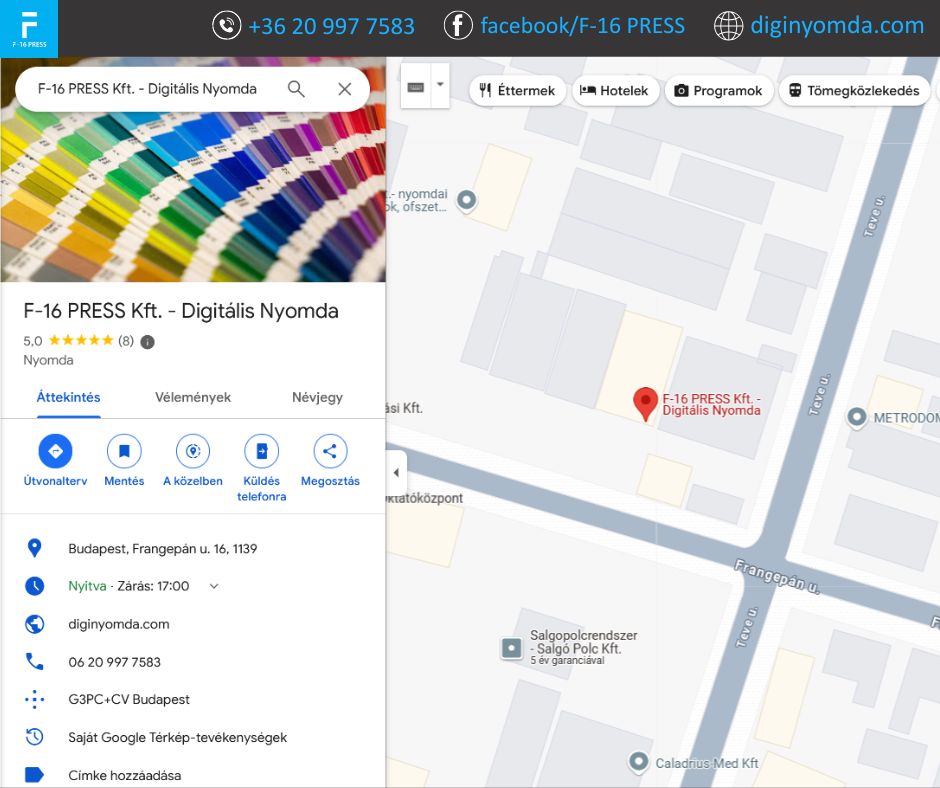Image resolution: width=940 pixels, height=788 pixels.
Task: Filter map by Éttermek
Action: pos(517,90)
